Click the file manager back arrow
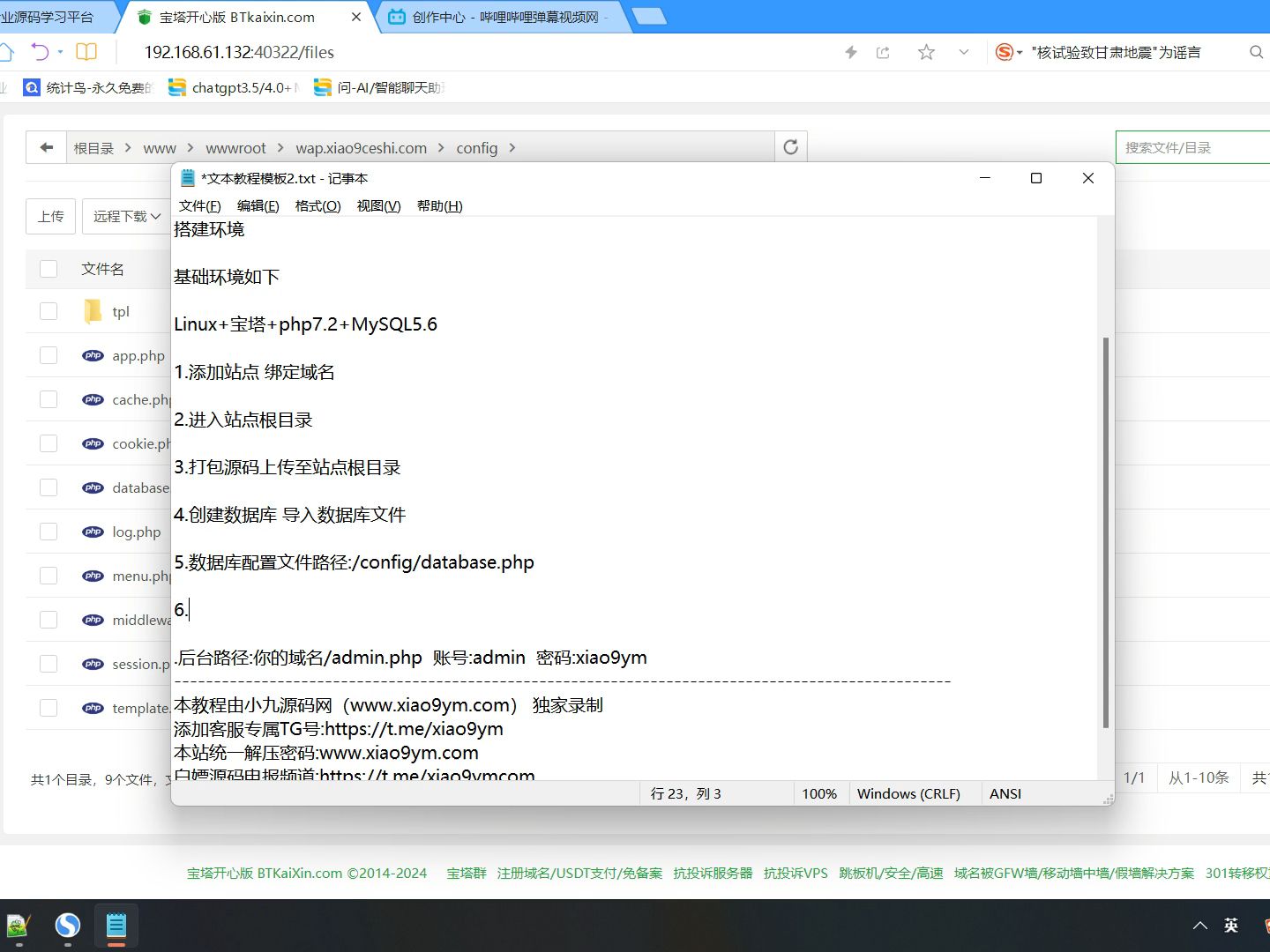This screenshot has width=1270, height=952. (47, 148)
